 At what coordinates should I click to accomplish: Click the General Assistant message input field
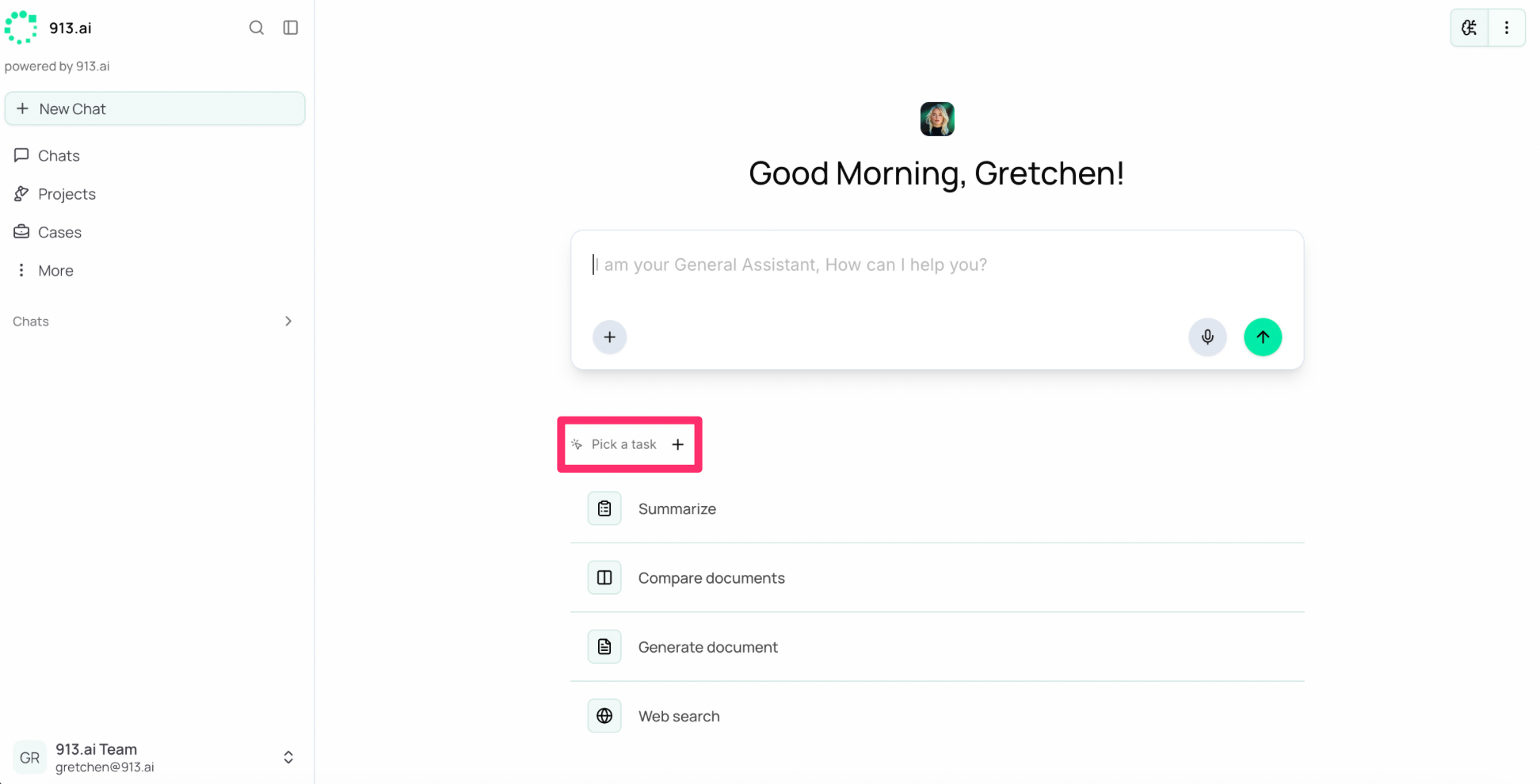(937, 273)
